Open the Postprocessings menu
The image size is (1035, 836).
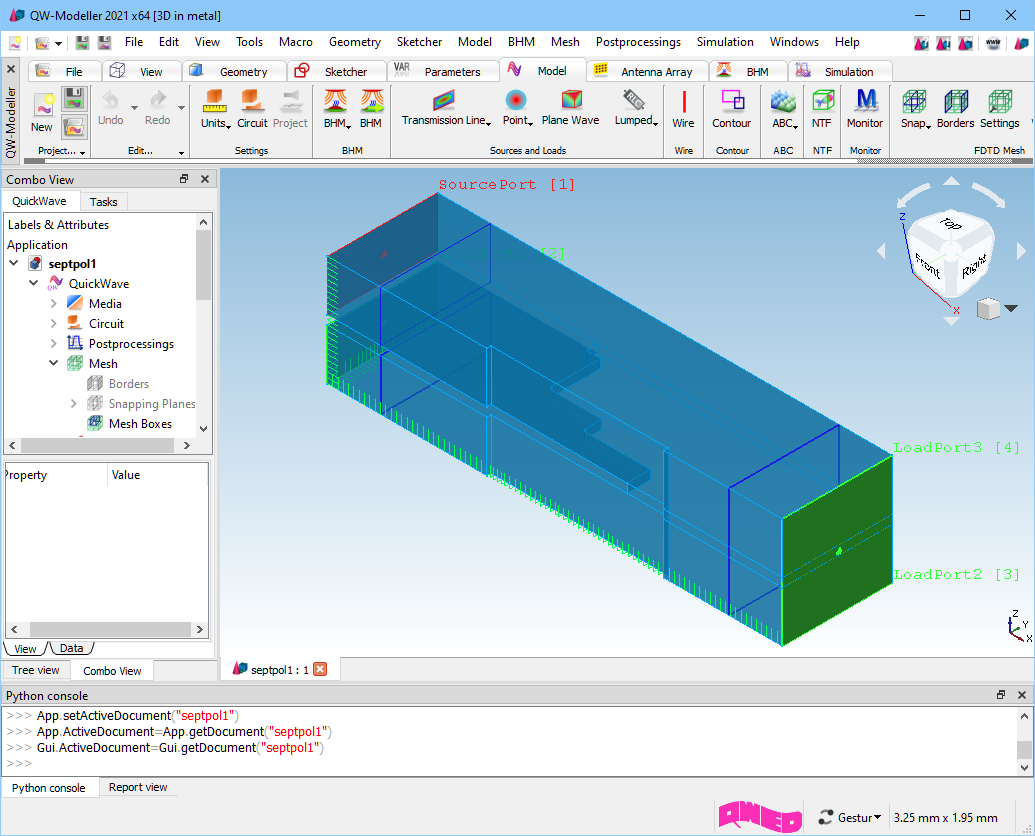[638, 42]
